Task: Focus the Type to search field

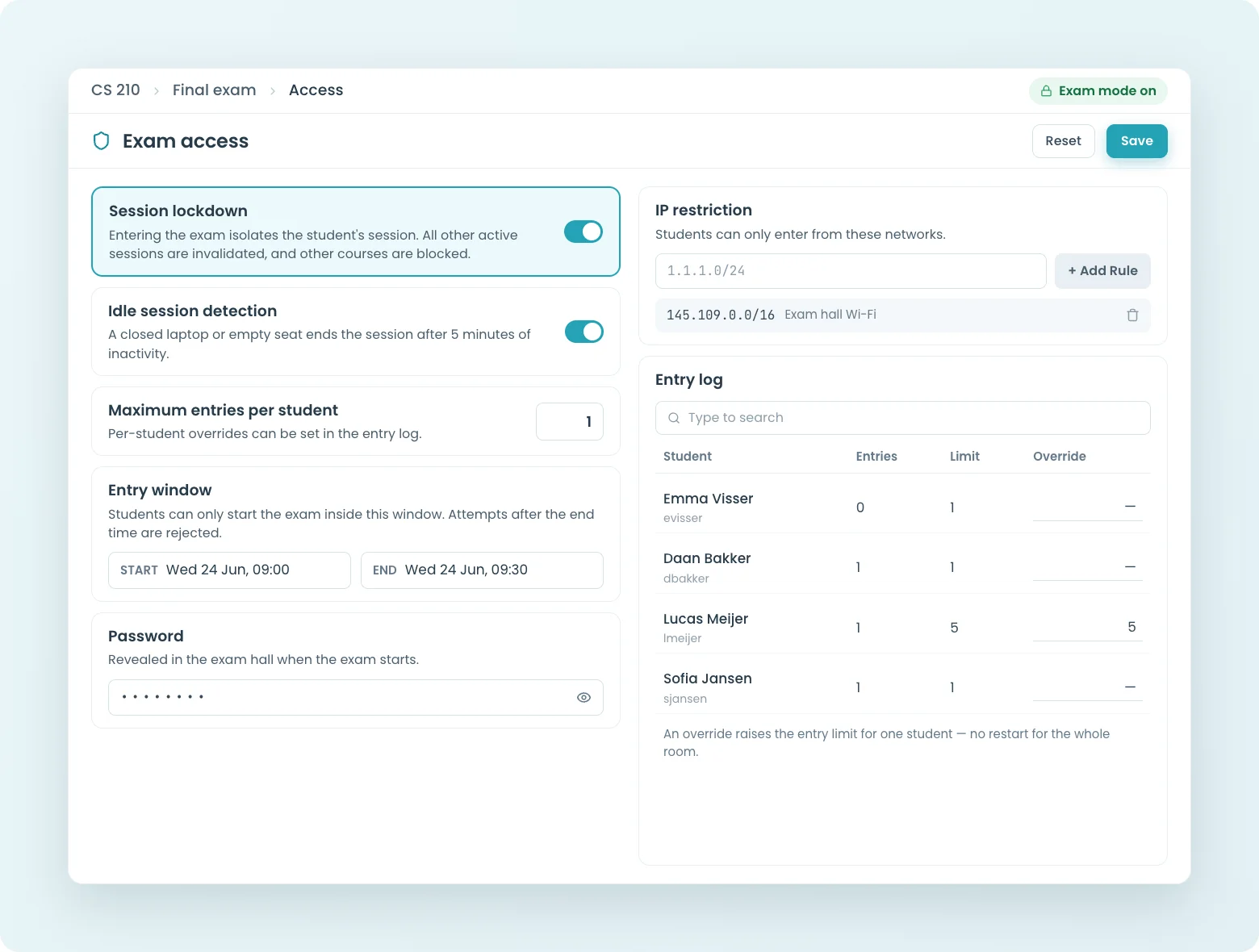Action: [x=902, y=418]
